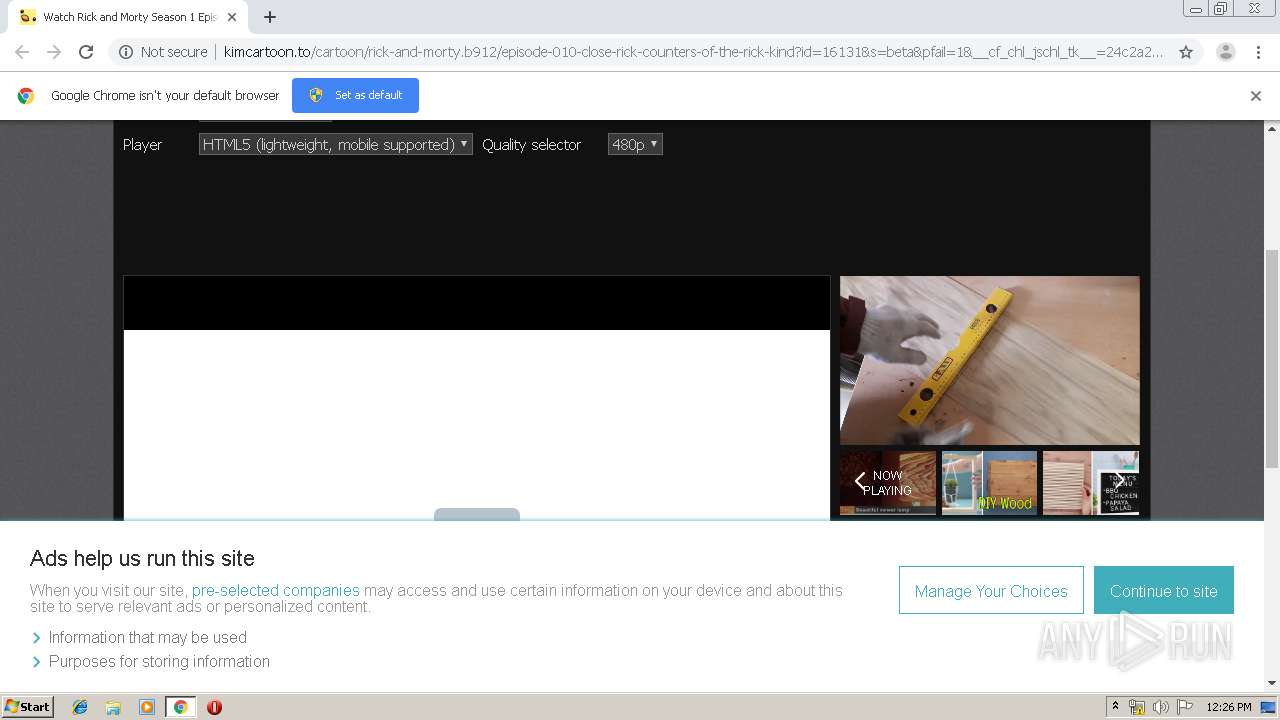Set Chrome as default browser

click(x=355, y=95)
